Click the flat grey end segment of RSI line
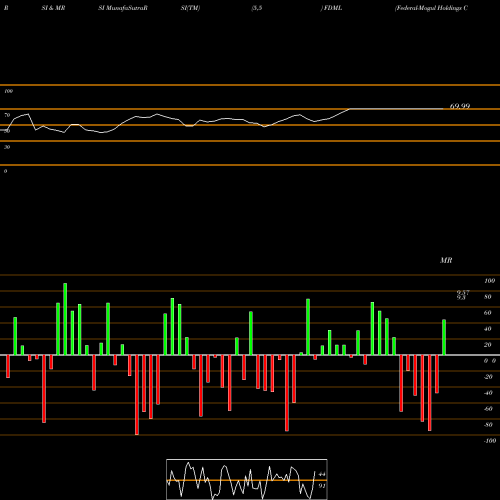This screenshot has height=500, width=500. pyautogui.click(x=396, y=109)
